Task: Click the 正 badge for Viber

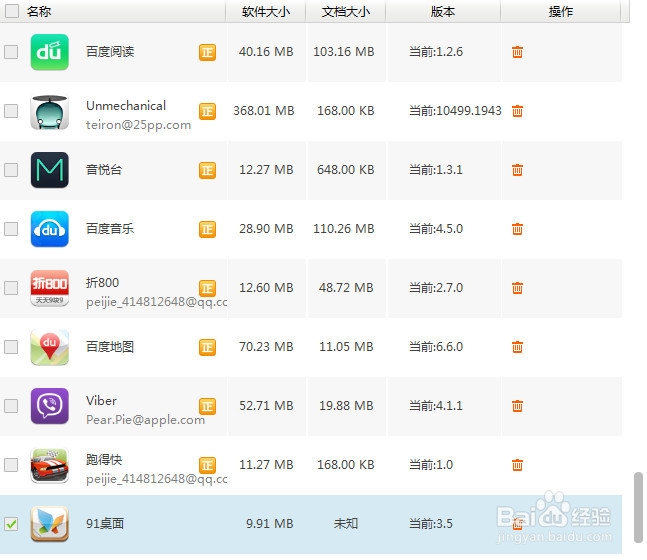Action: point(207,406)
